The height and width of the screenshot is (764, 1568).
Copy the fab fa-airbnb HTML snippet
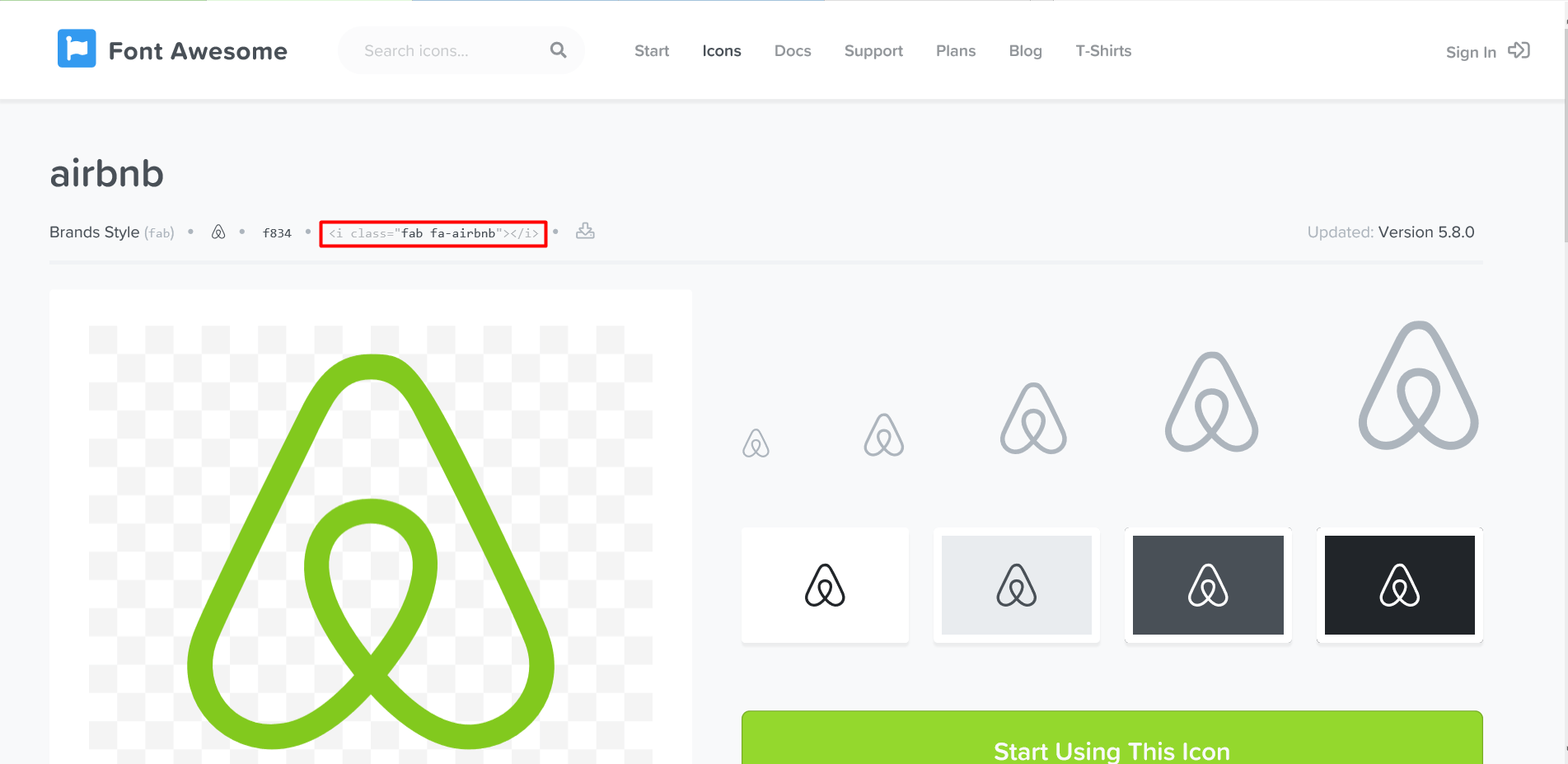coord(433,233)
